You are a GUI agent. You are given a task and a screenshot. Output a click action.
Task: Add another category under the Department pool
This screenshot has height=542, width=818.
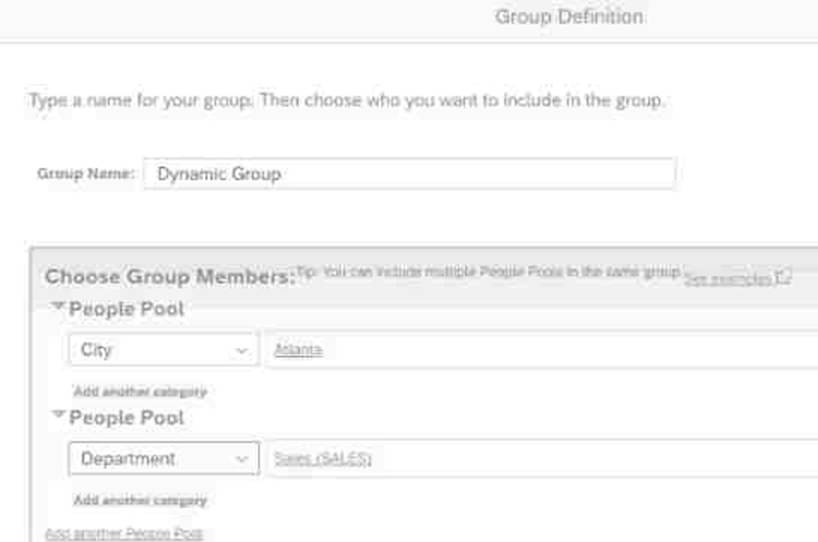pyautogui.click(x=140, y=500)
